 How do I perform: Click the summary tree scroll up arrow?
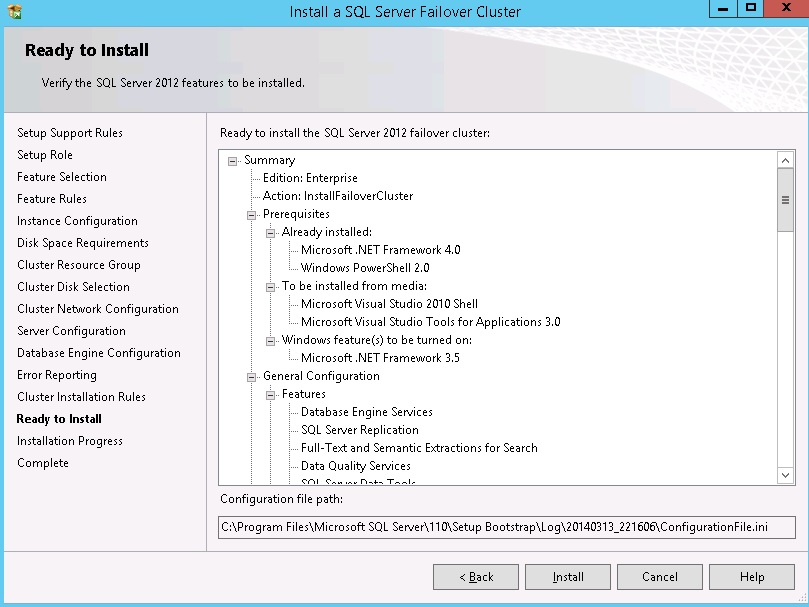point(785,160)
